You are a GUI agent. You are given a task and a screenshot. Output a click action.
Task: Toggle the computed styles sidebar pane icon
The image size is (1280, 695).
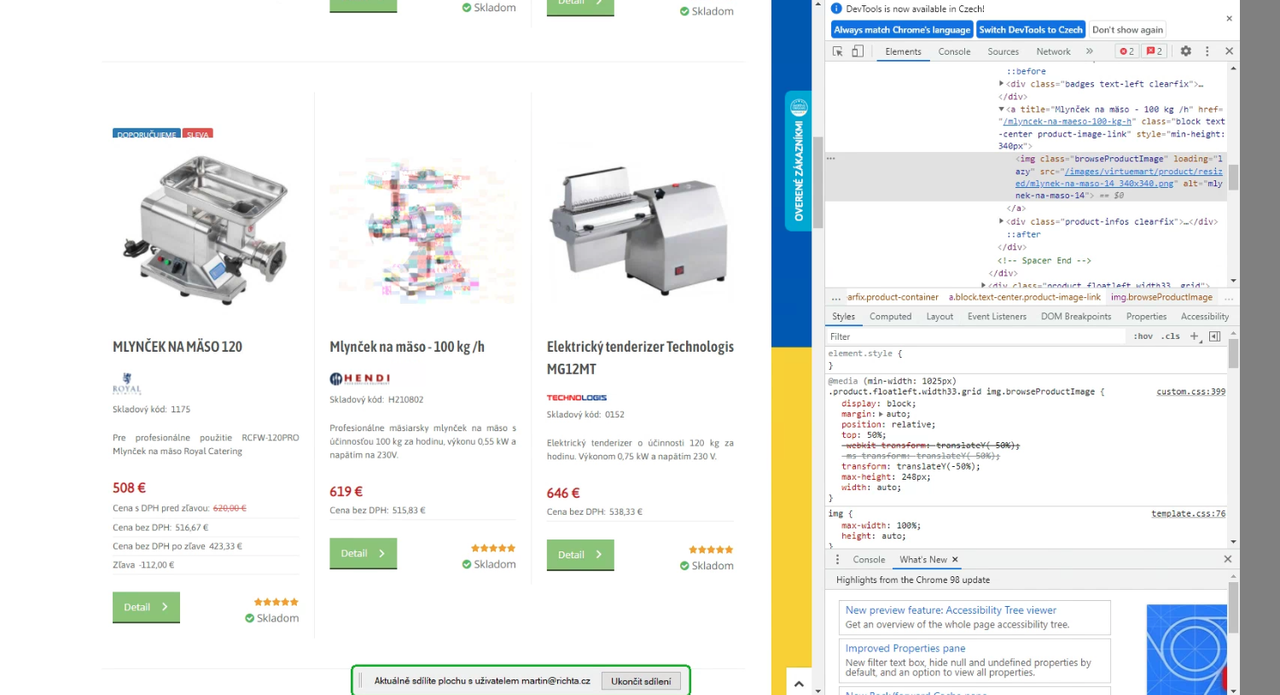pos(1214,336)
